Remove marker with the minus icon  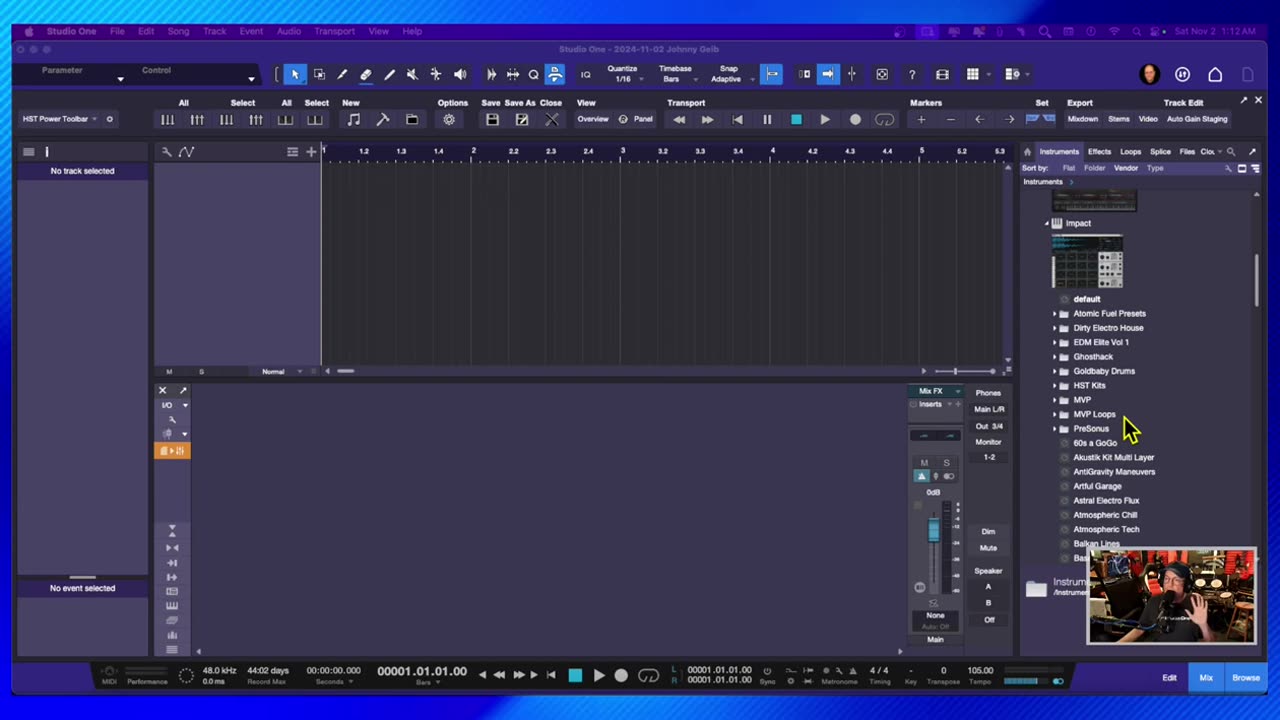click(950, 120)
